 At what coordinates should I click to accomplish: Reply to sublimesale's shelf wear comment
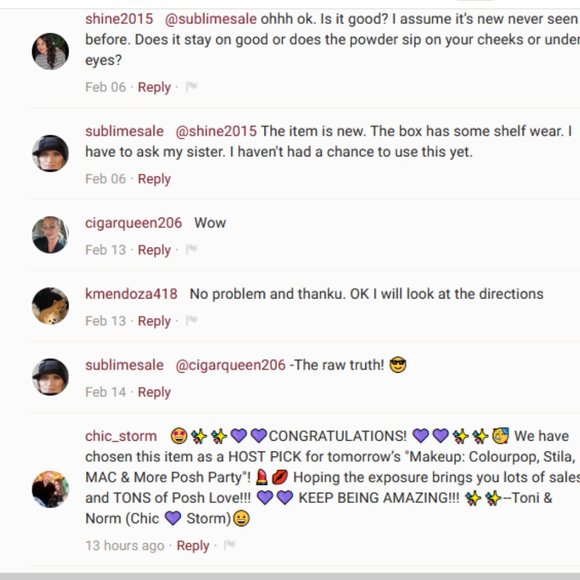coord(154,179)
